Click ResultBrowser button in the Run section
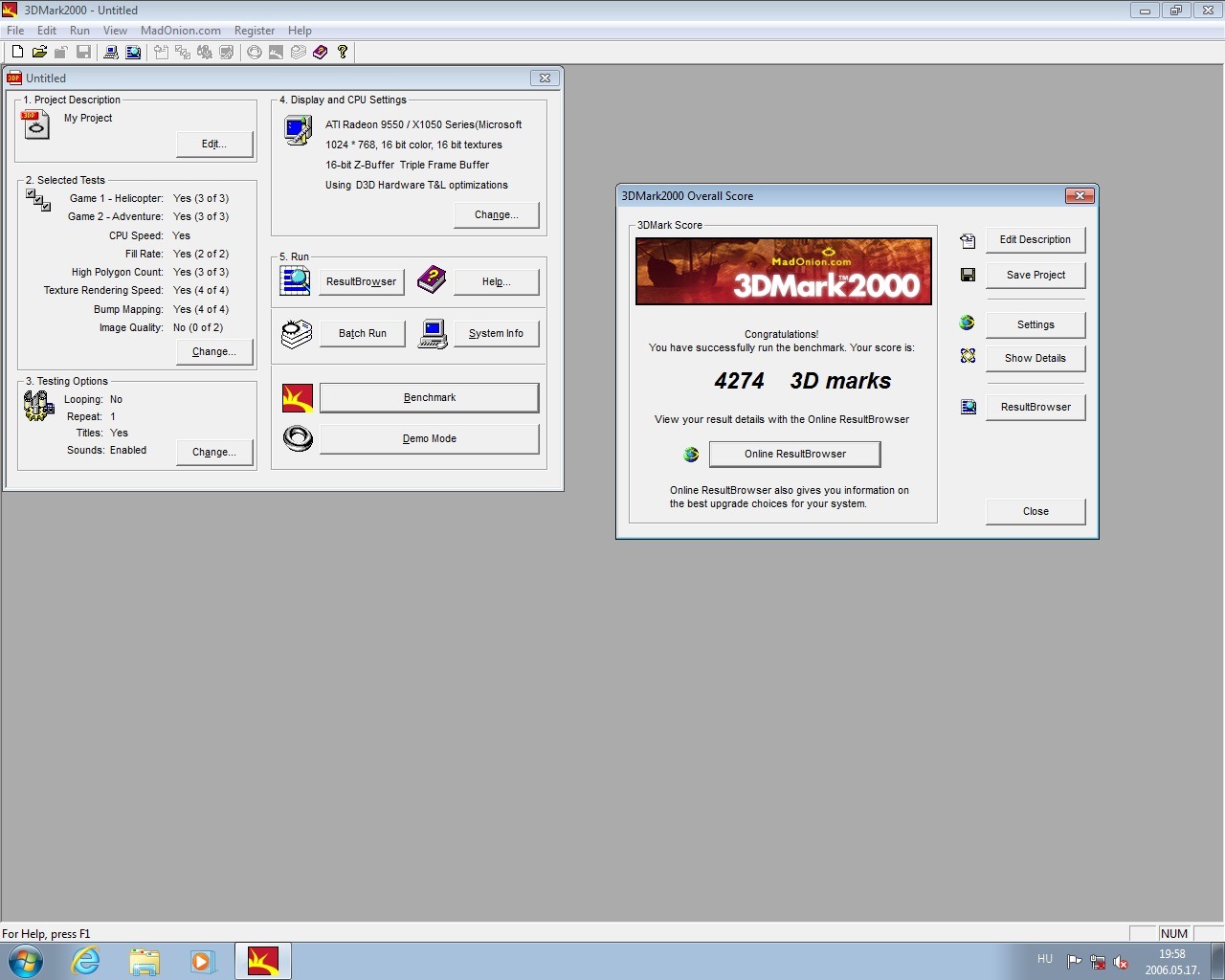The image size is (1225, 980). [x=361, y=282]
